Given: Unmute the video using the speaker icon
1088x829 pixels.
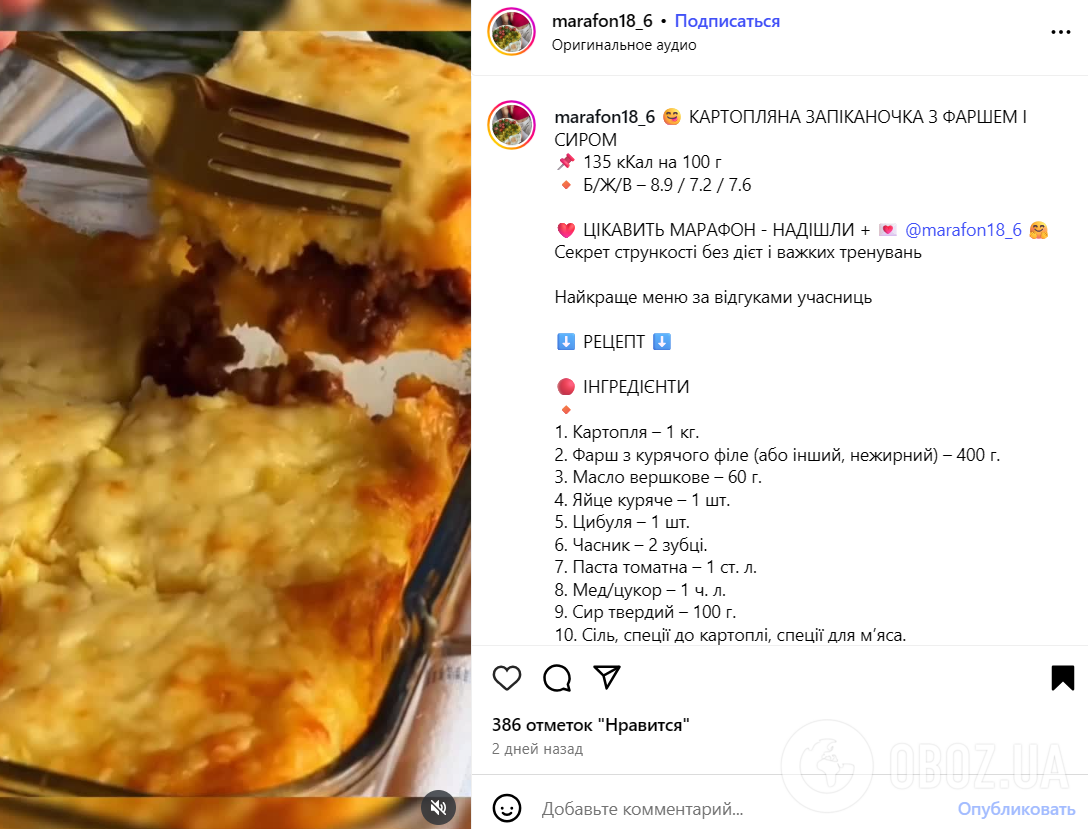Looking at the screenshot, I should click(x=439, y=807).
